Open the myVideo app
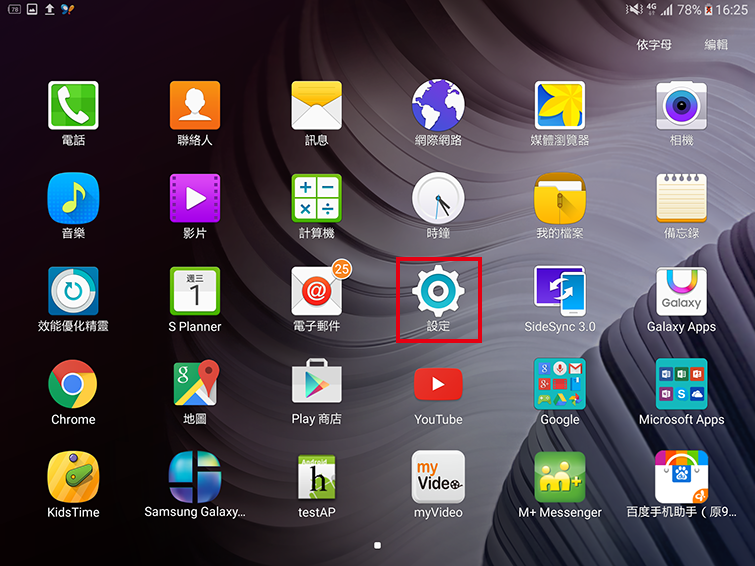 point(438,477)
